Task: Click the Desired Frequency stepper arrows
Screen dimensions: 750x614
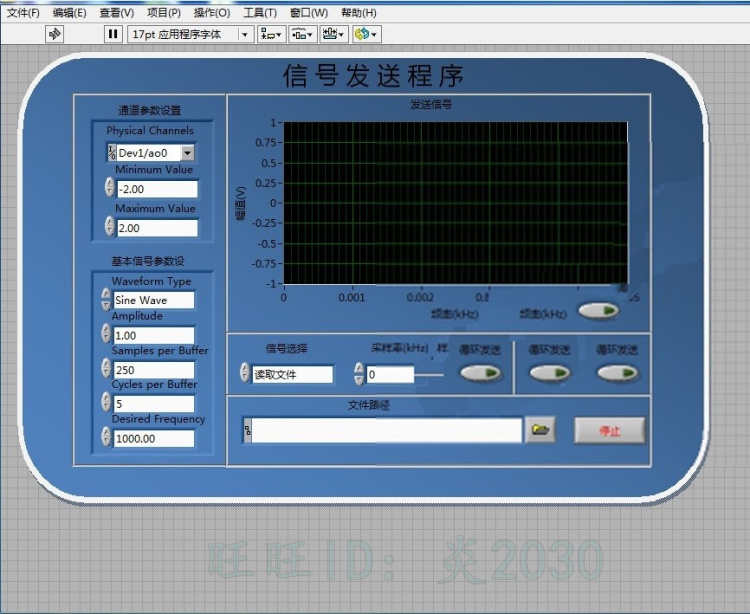Action: tap(106, 437)
